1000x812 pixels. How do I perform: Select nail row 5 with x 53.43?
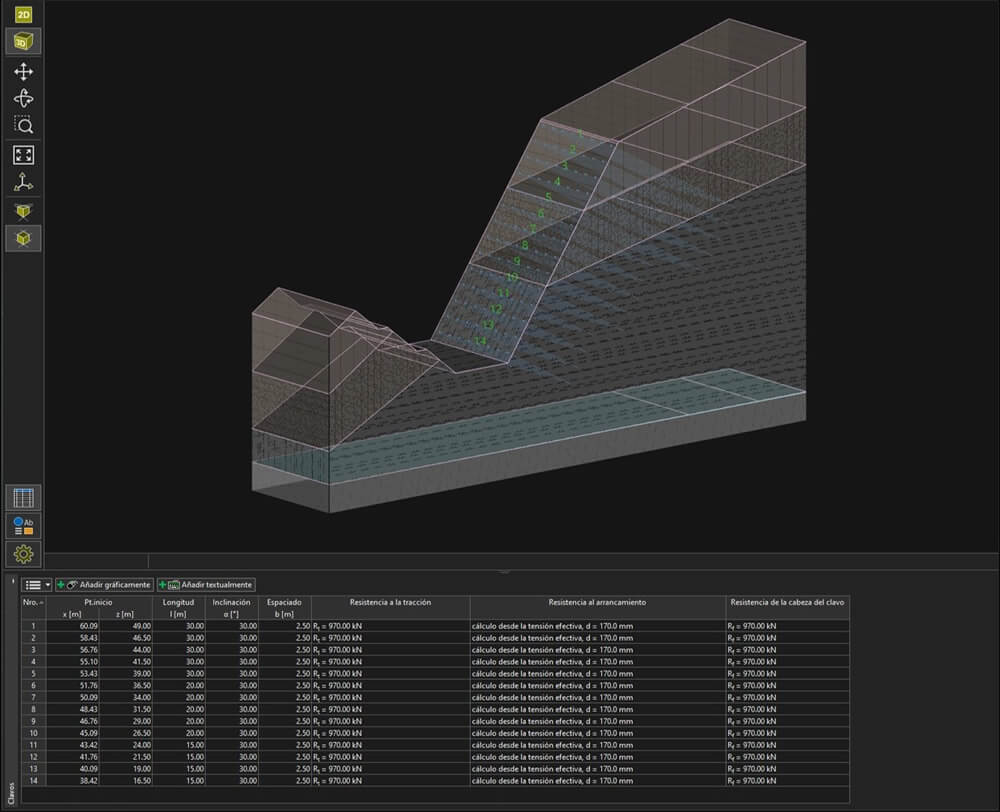tap(435, 674)
